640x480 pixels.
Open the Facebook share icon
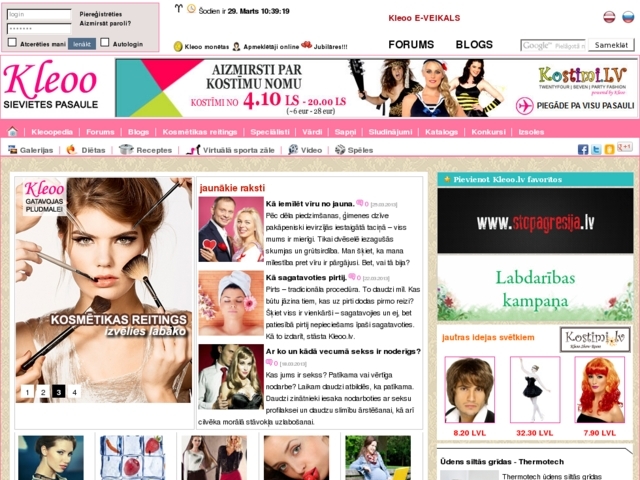(x=583, y=149)
